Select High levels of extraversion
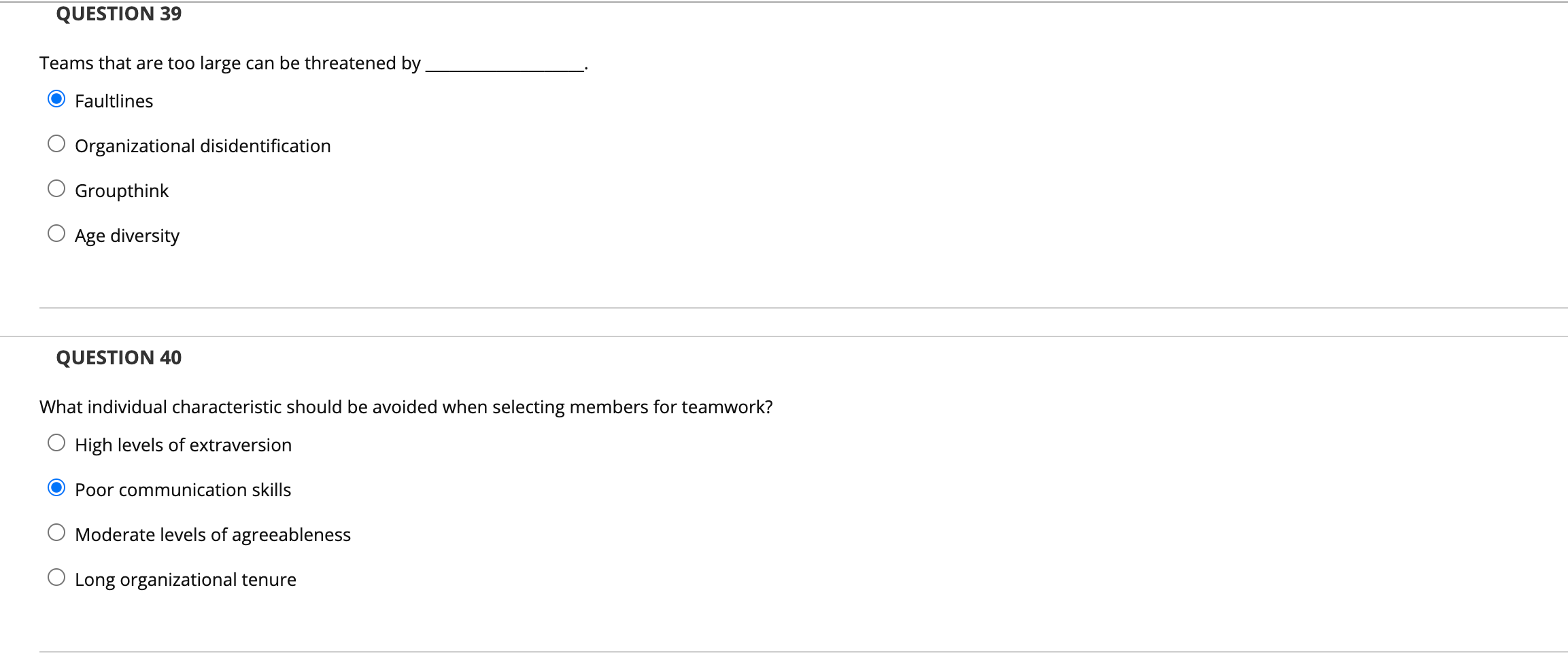Image resolution: width=1568 pixels, height=660 pixels. coord(57,442)
